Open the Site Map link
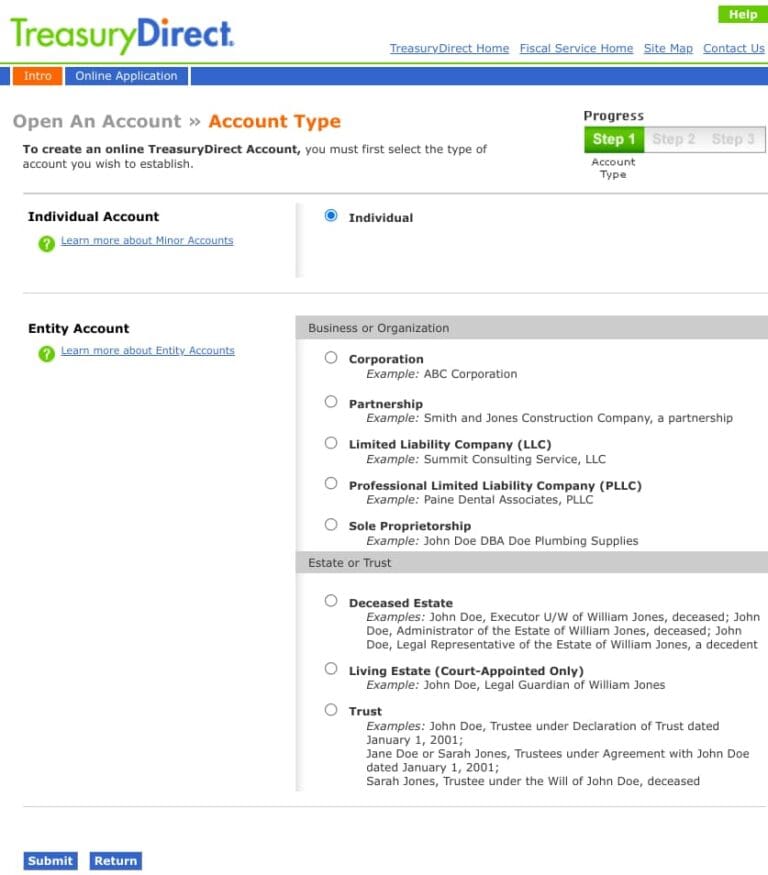 coord(668,48)
